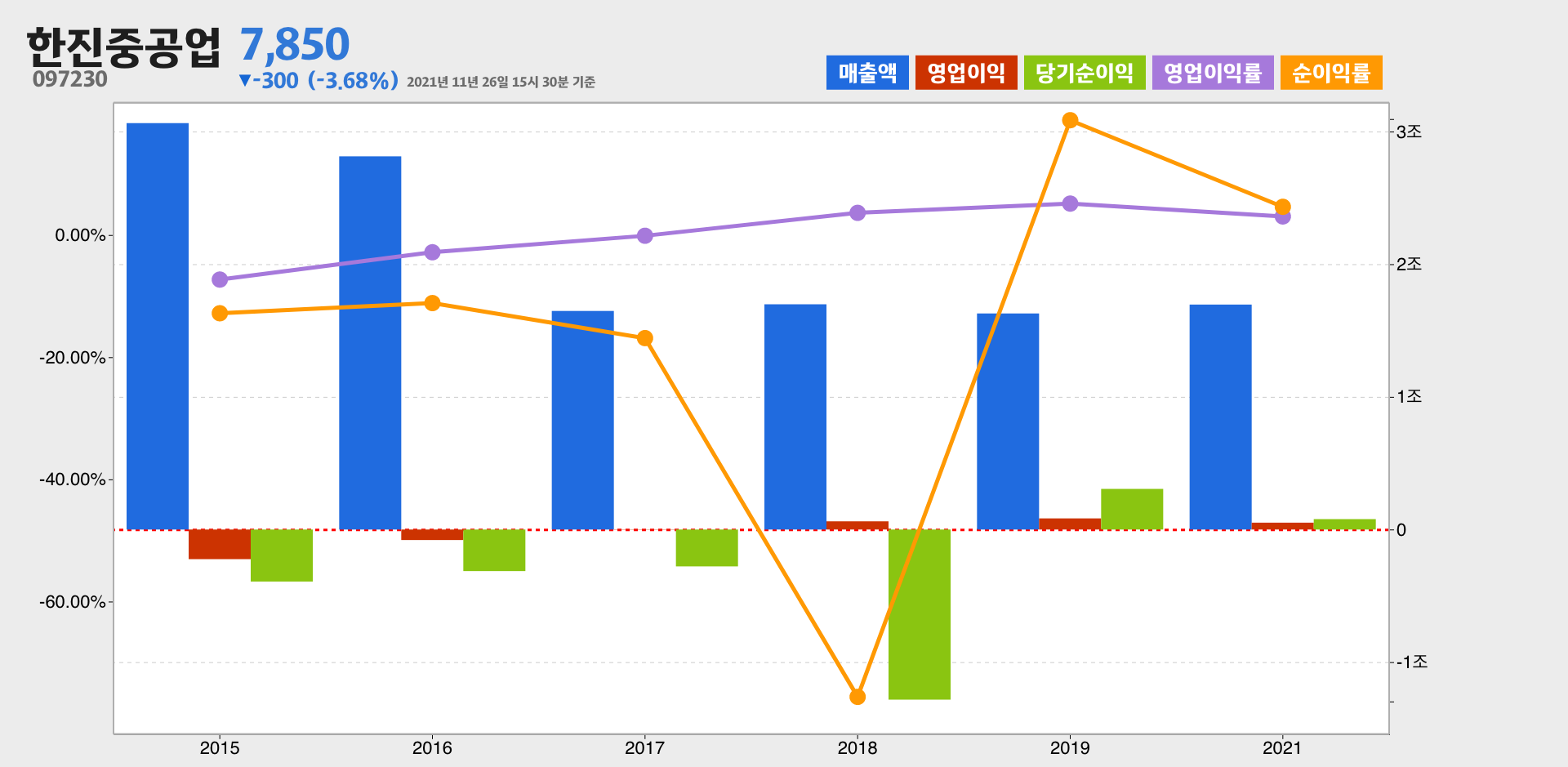Viewport: 1568px width, 767px height.
Task: Toggle the 영업이익 legend button
Action: pos(966,73)
